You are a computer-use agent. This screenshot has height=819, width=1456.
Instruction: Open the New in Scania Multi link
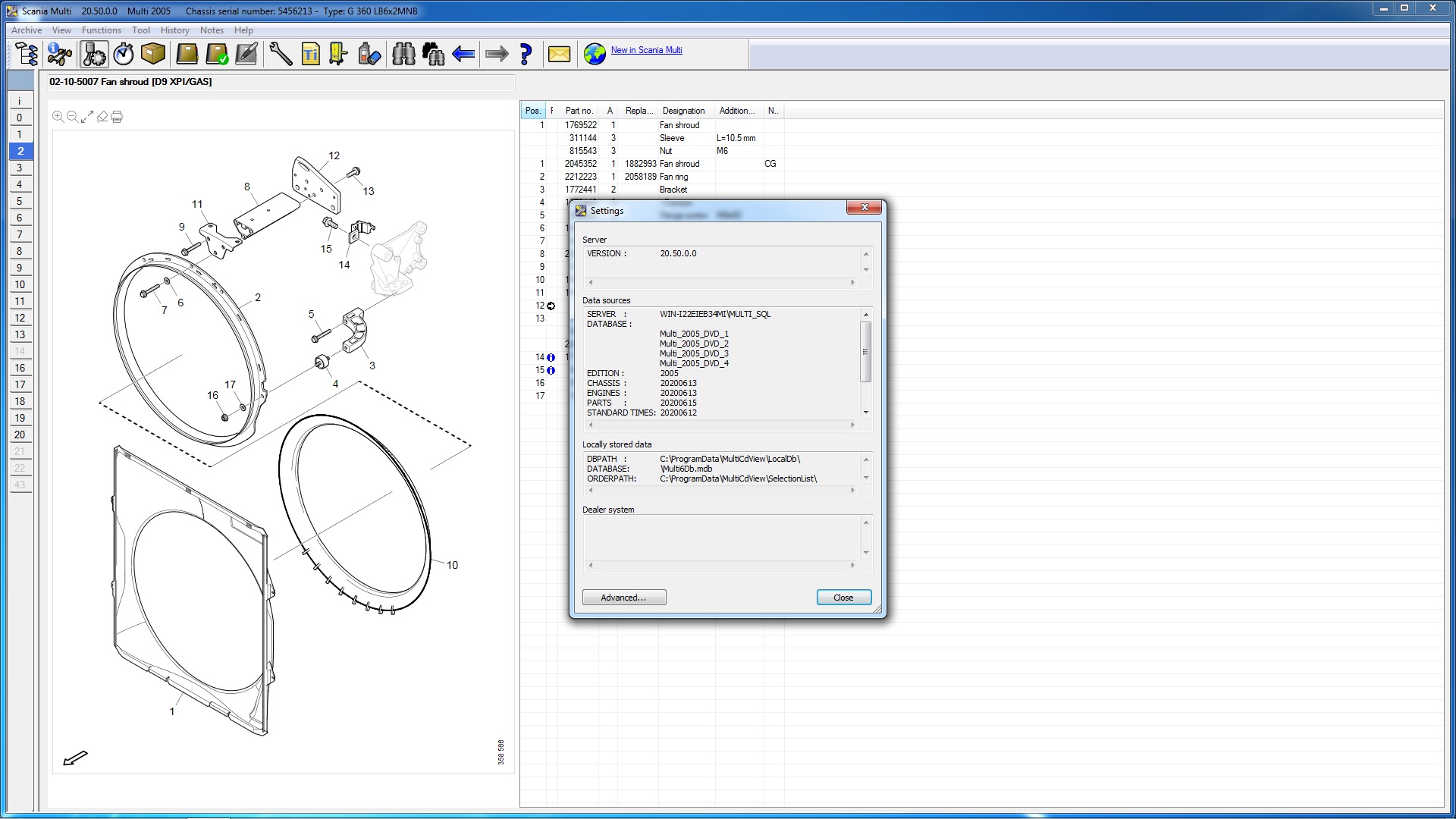tap(646, 50)
